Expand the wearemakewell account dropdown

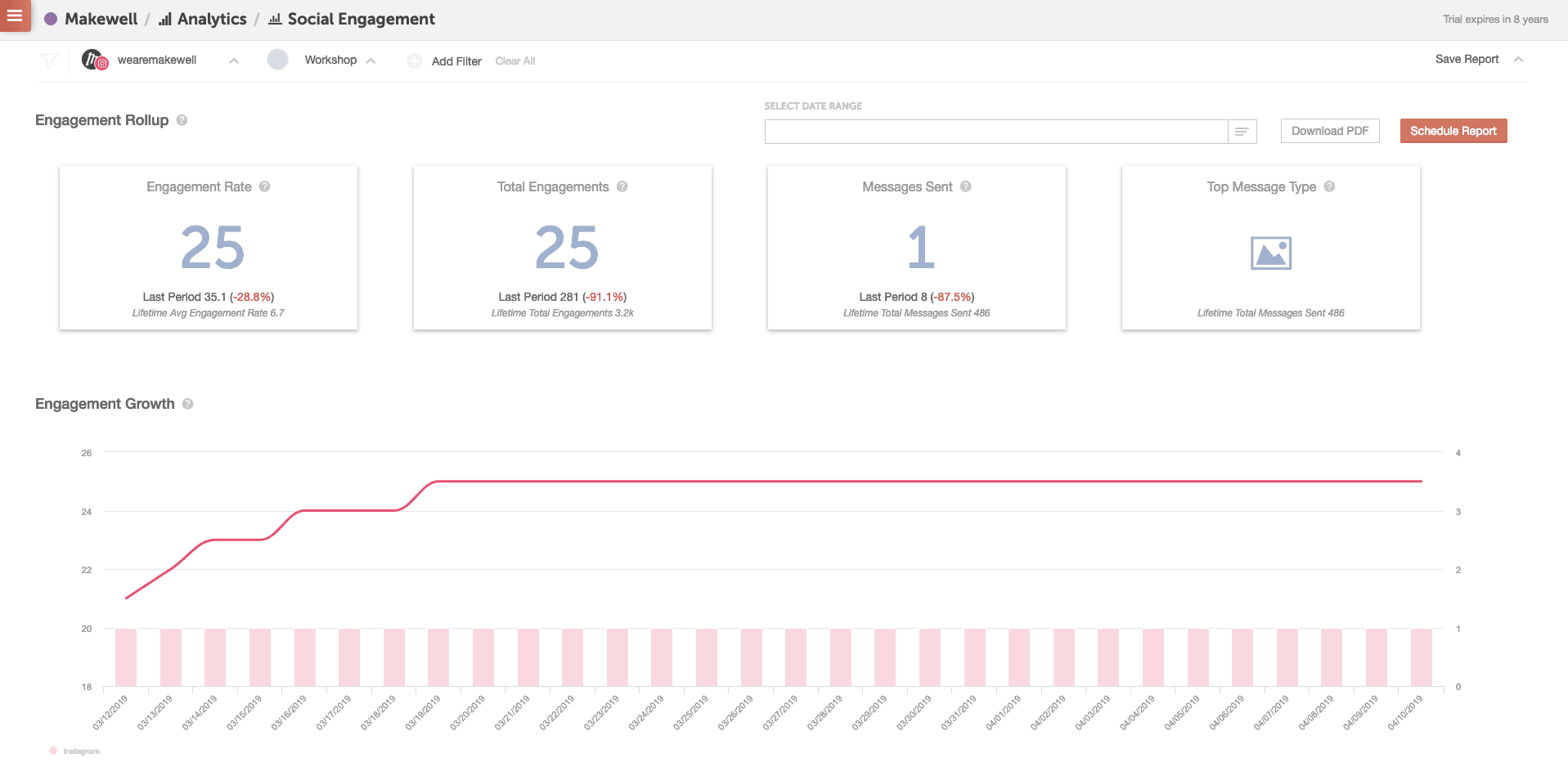point(234,61)
